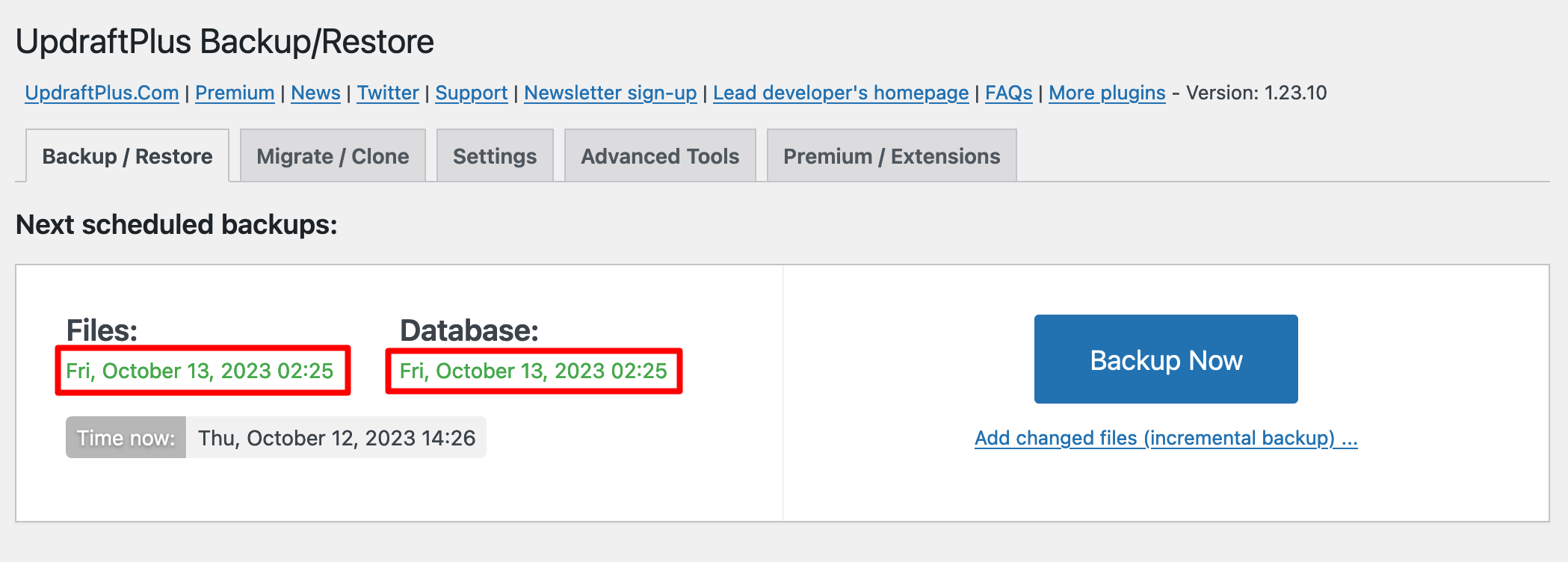
Task: Open the More plugins link
Action: click(1107, 93)
